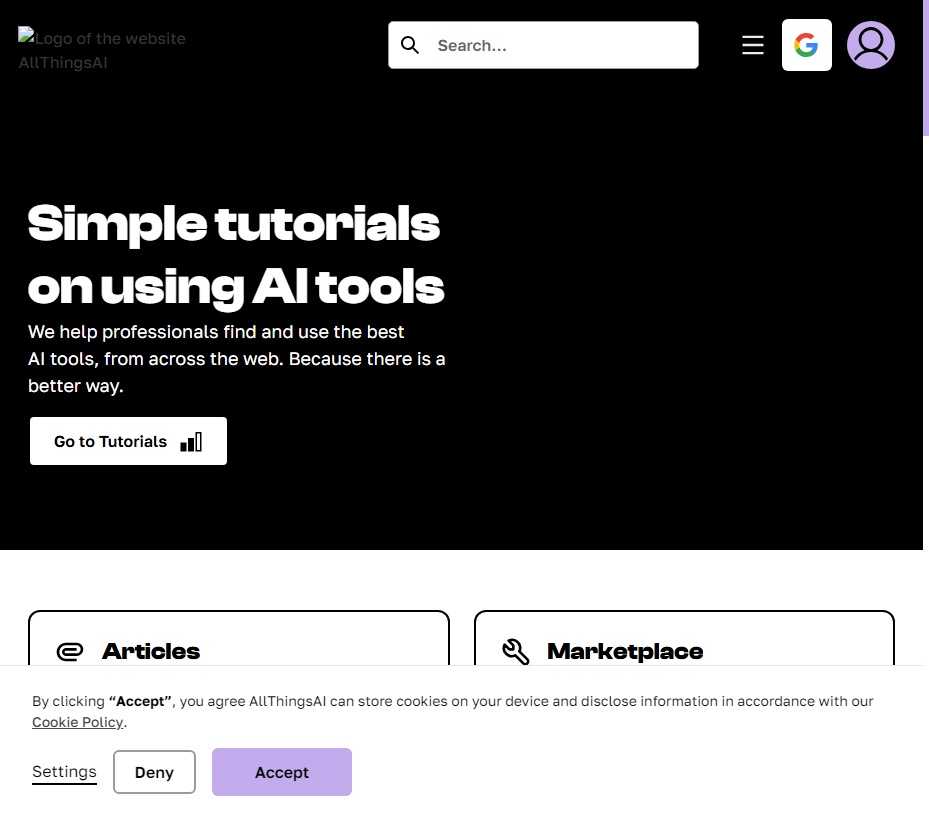Screen dimensions: 929x820
Task: Click the bold "Accept" word in cookie notice
Action: tap(140, 701)
